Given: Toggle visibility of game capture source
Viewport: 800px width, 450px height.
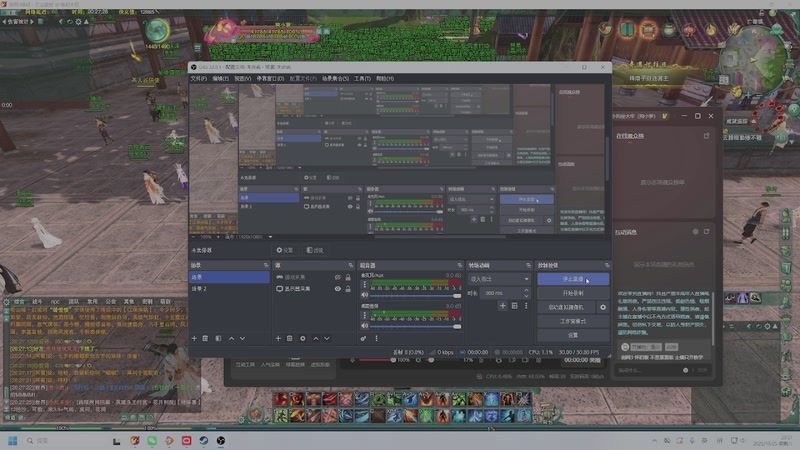Looking at the screenshot, I should pyautogui.click(x=338, y=277).
